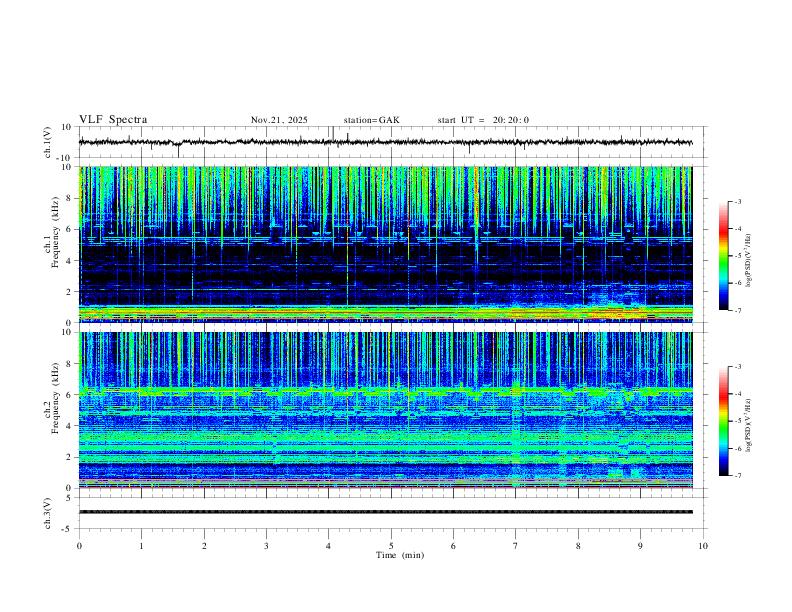Click the 'ch.1(V)' waveform axis label
Screen dimensions: 792x612
tap(48, 142)
